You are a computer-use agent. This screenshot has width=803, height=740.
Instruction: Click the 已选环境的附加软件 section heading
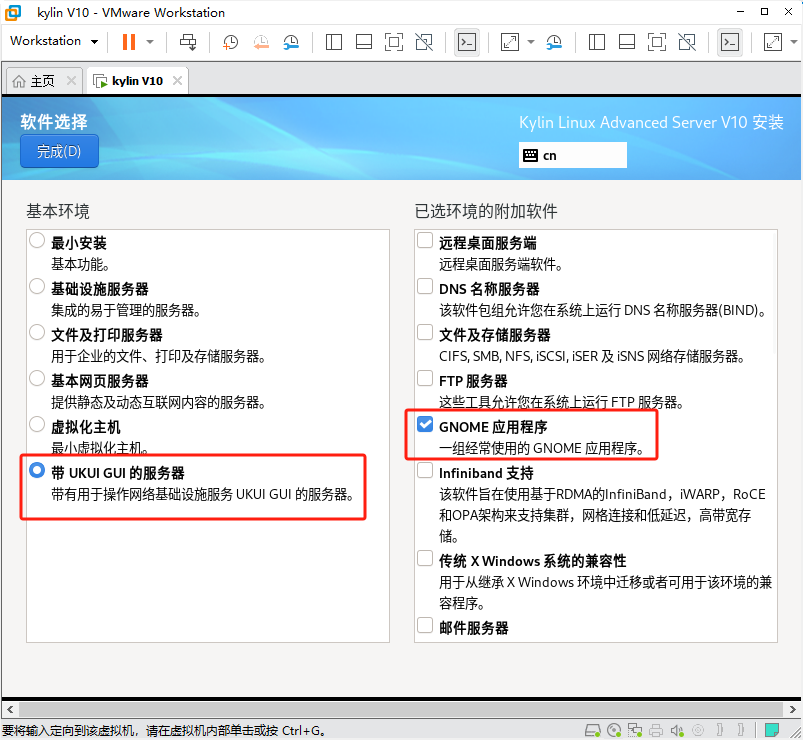(x=486, y=211)
